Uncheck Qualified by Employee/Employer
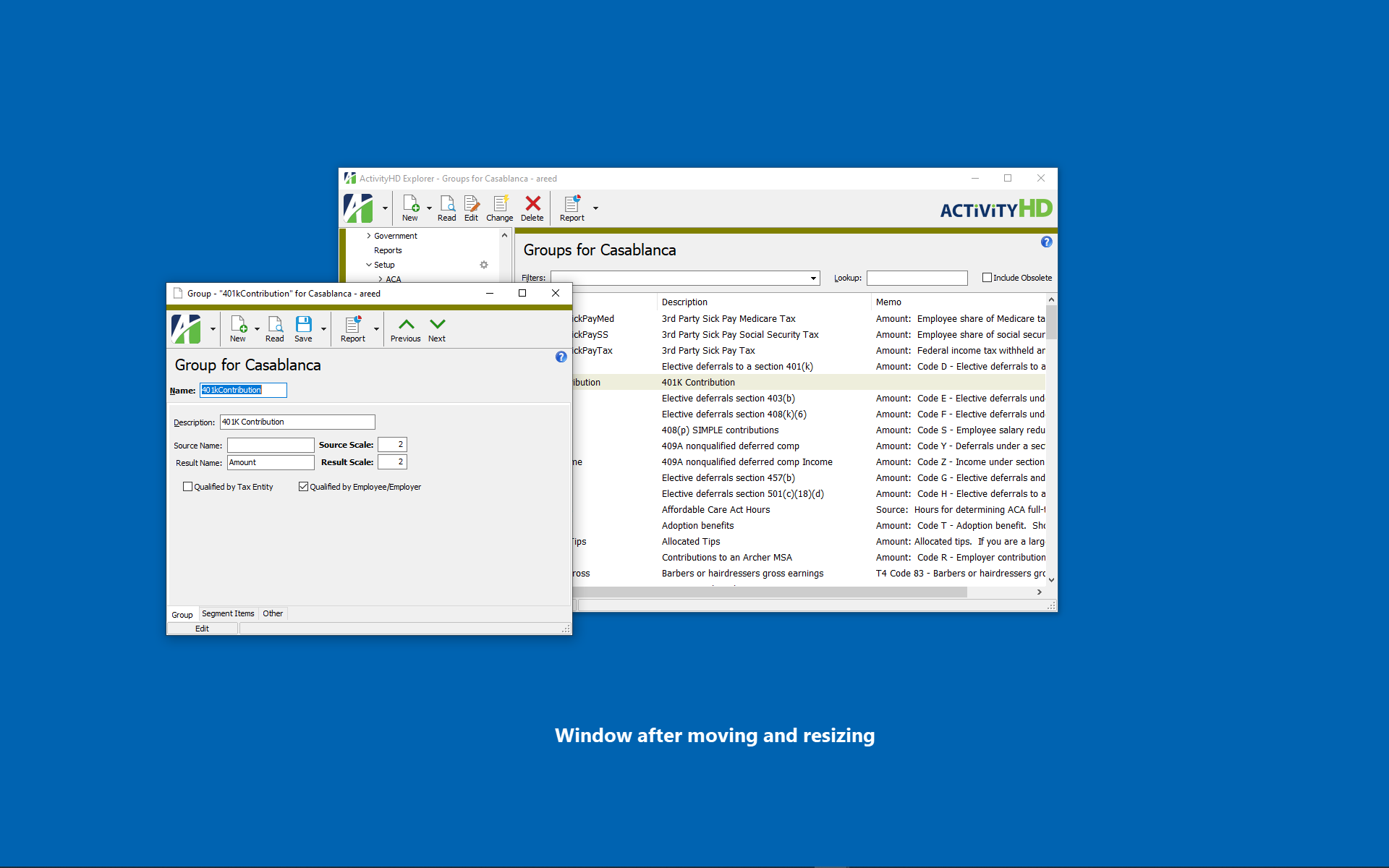The image size is (1389, 868). pyautogui.click(x=304, y=487)
